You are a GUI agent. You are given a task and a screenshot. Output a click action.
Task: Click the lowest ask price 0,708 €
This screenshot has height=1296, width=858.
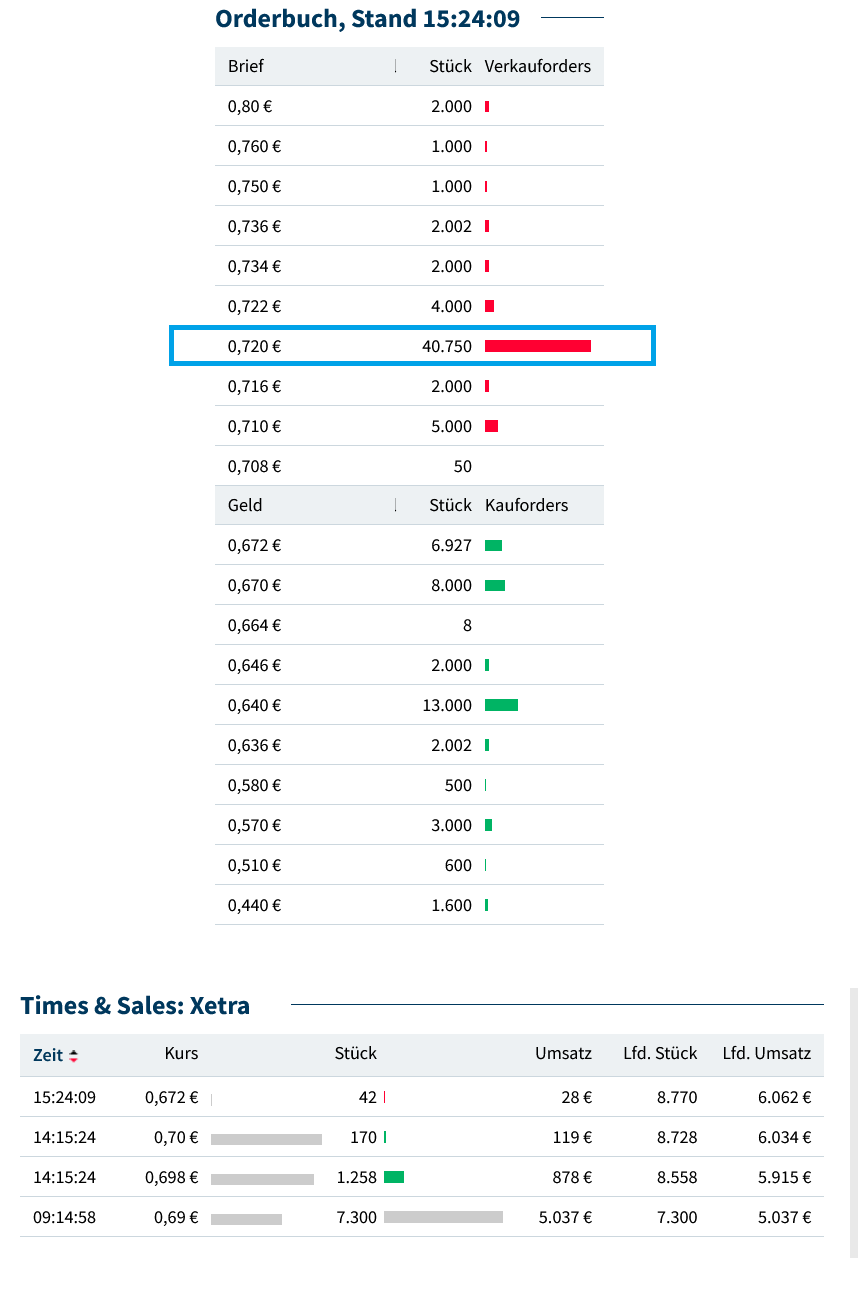coord(254,466)
